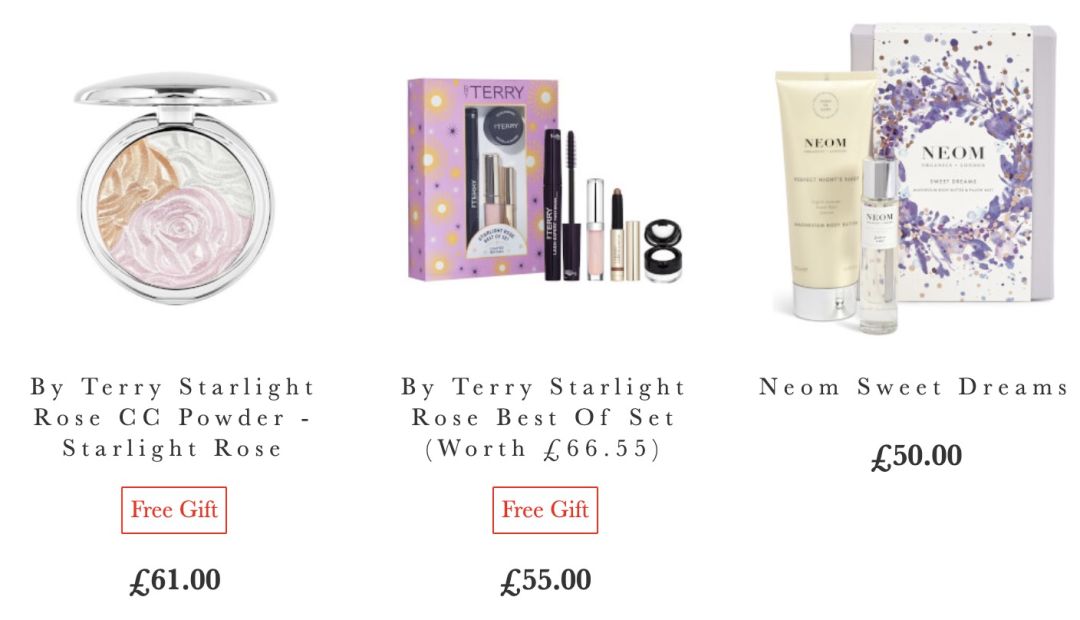1080x620 pixels.
Task: Select the By Terry Starlight Rose Best Of Set title
Action: (x=544, y=417)
